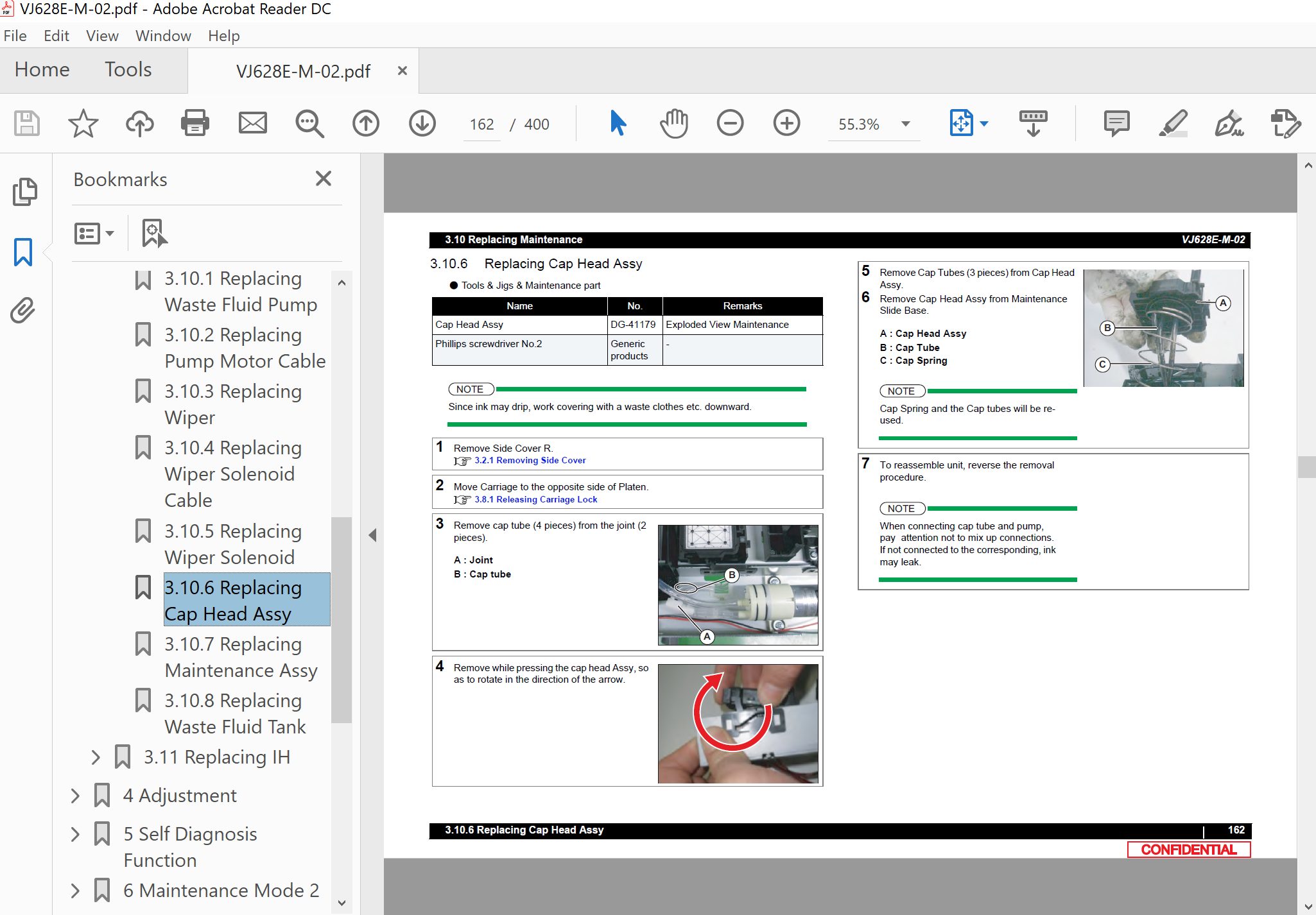
Task: Zoom out with minus button
Action: coord(731,123)
